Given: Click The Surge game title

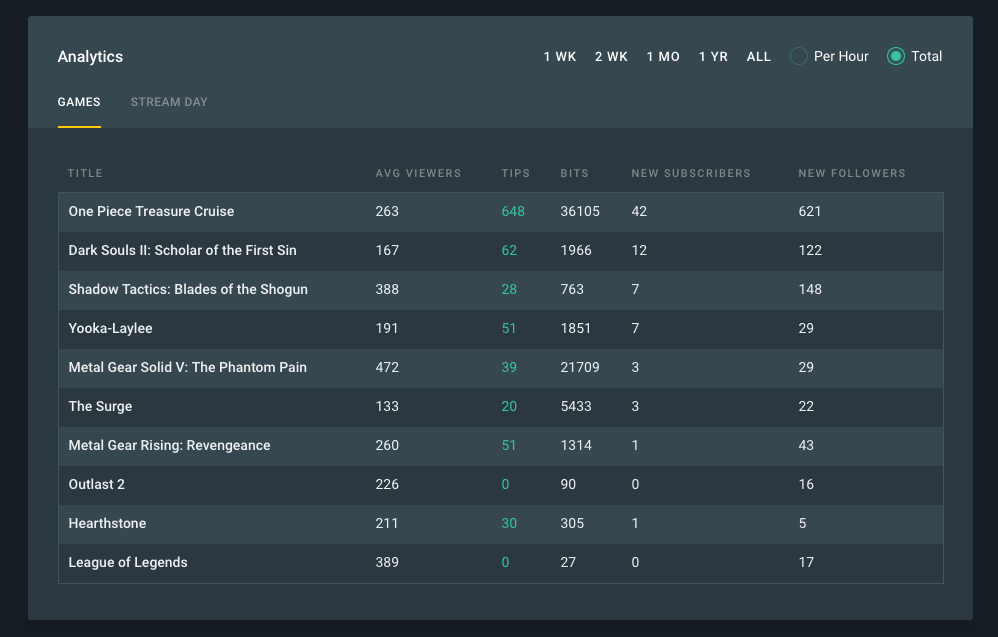Looking at the screenshot, I should tap(101, 406).
